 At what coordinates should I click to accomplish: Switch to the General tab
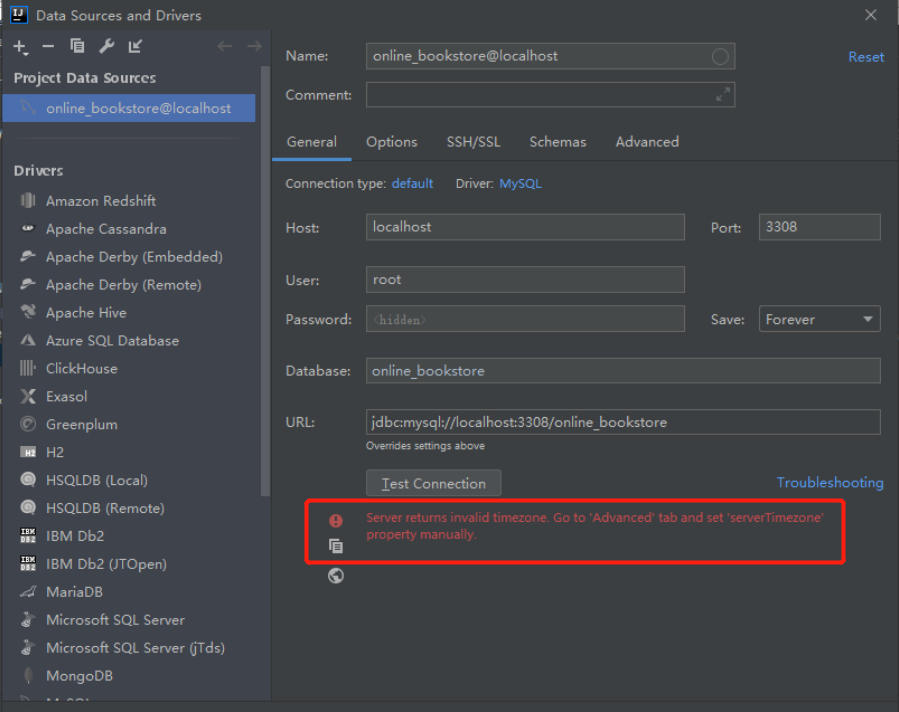[x=311, y=142]
